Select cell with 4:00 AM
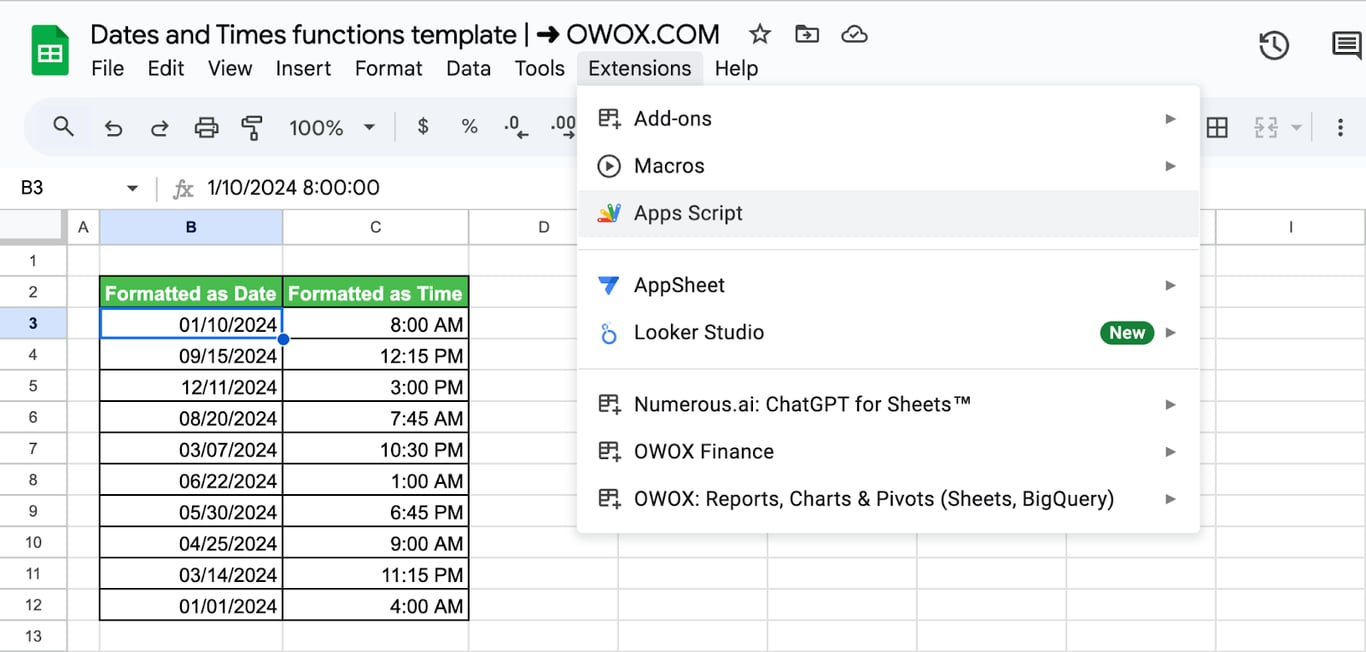1366x652 pixels. tap(376, 606)
